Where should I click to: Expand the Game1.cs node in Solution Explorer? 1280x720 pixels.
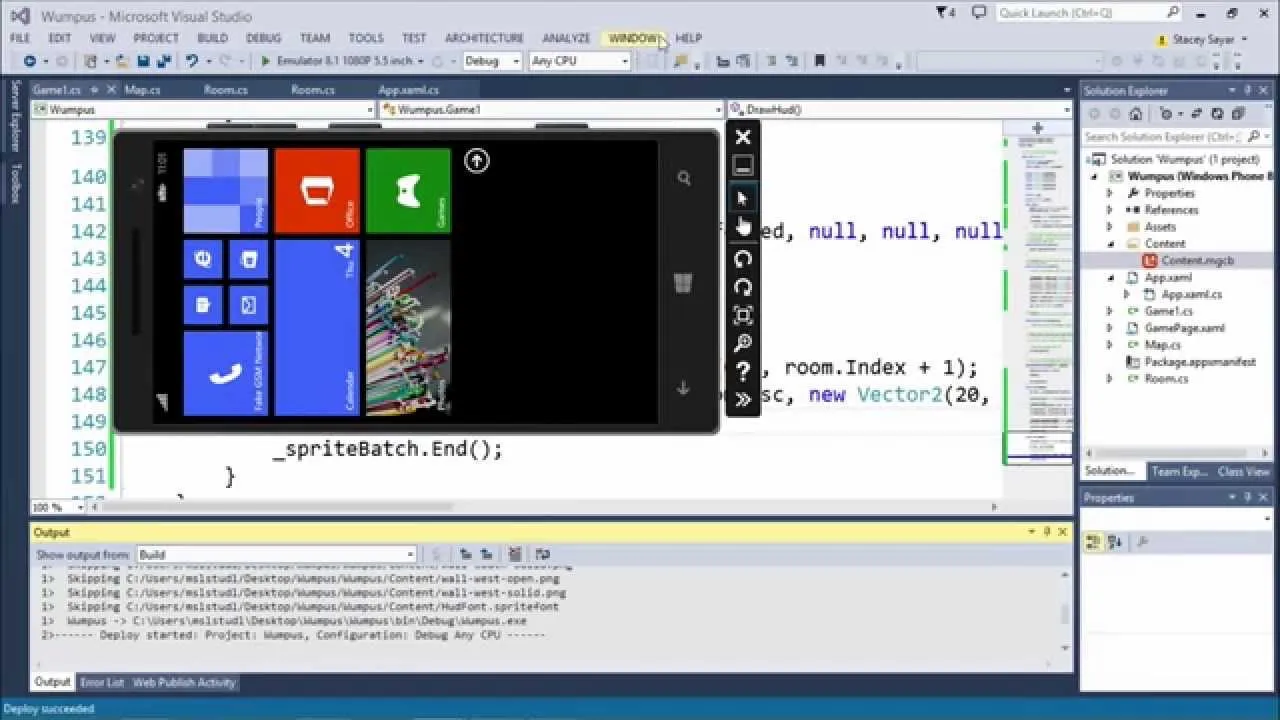click(x=1110, y=311)
